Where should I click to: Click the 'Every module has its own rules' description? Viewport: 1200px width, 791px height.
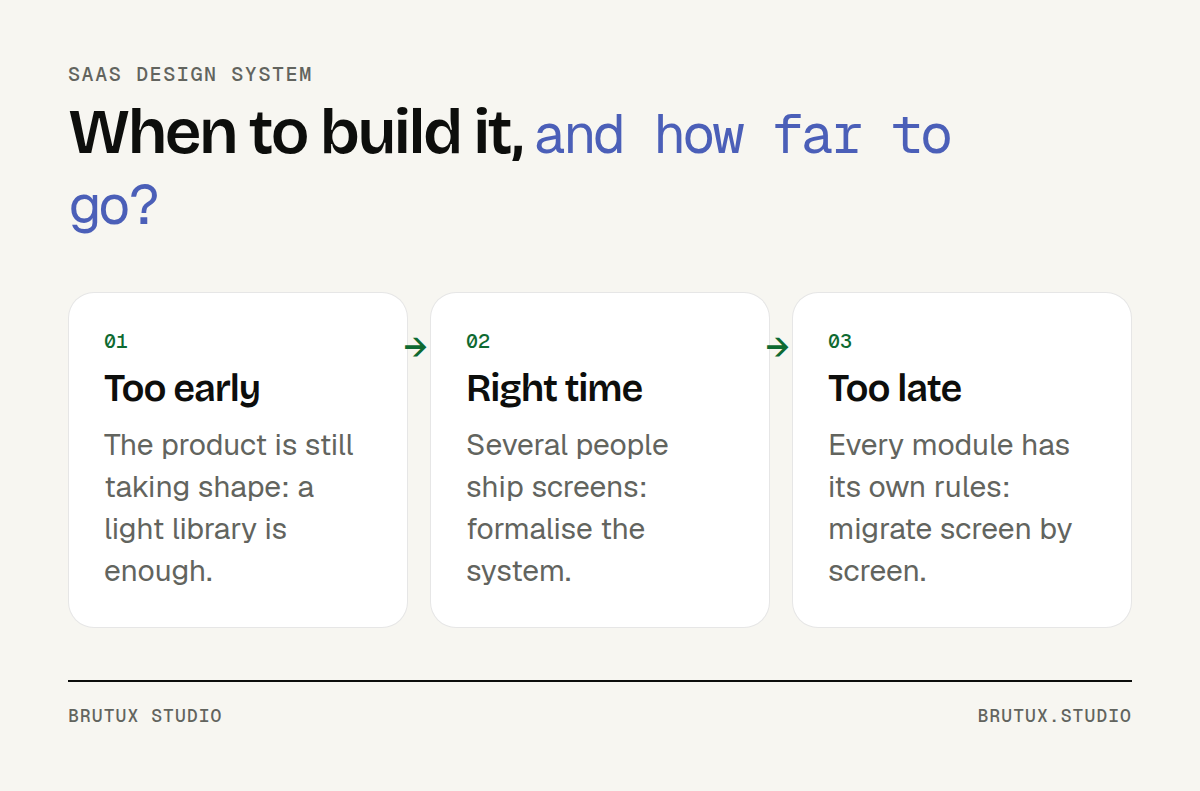pos(950,508)
